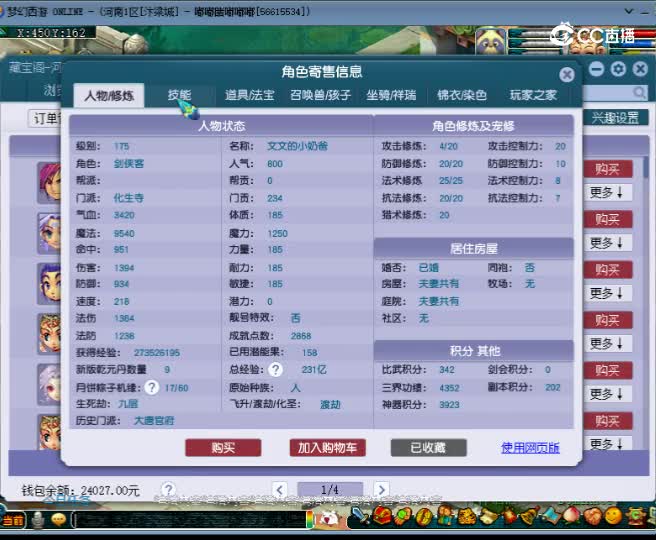This screenshot has height=540, width=656.
Task: Click help icon next to 月饼粽子机缘
Action: click(151, 387)
